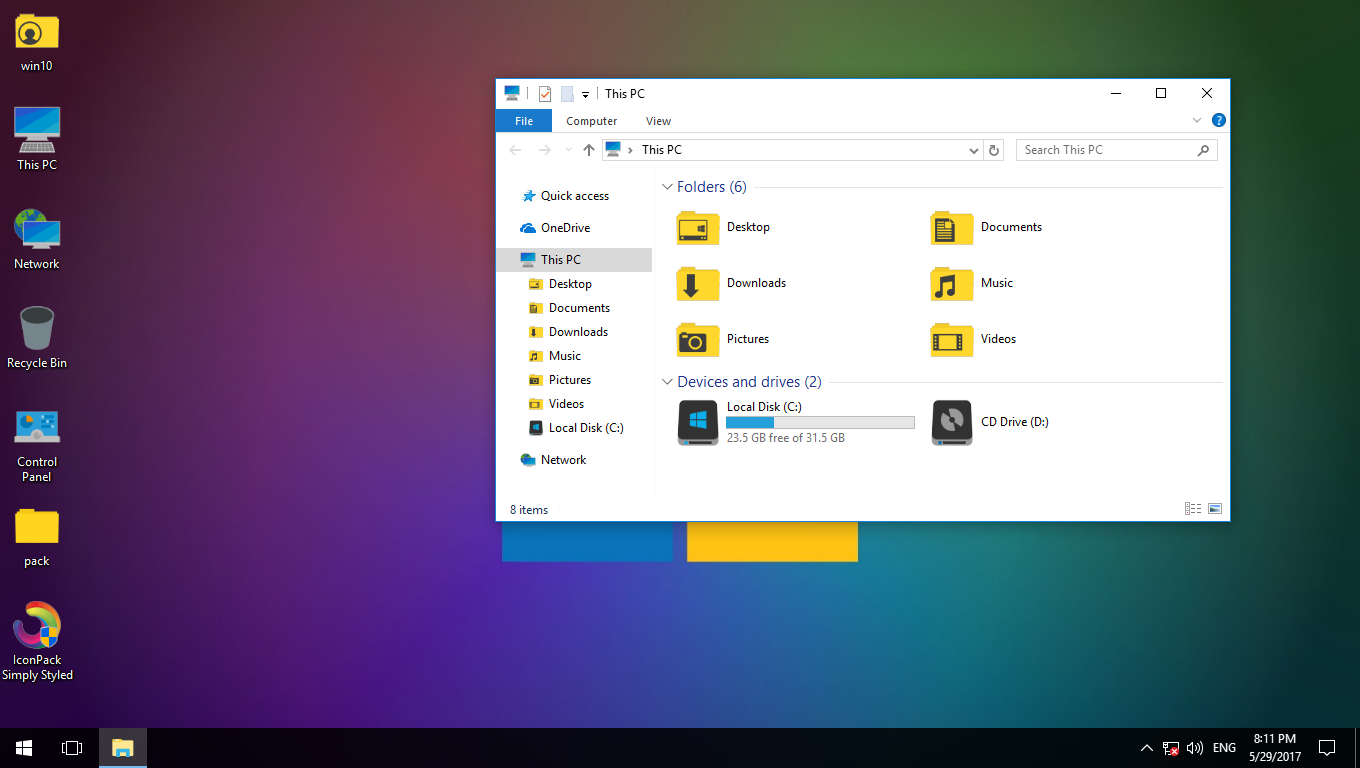The height and width of the screenshot is (768, 1360).
Task: Collapse the Devices and drives (2) section
Action: coord(667,381)
